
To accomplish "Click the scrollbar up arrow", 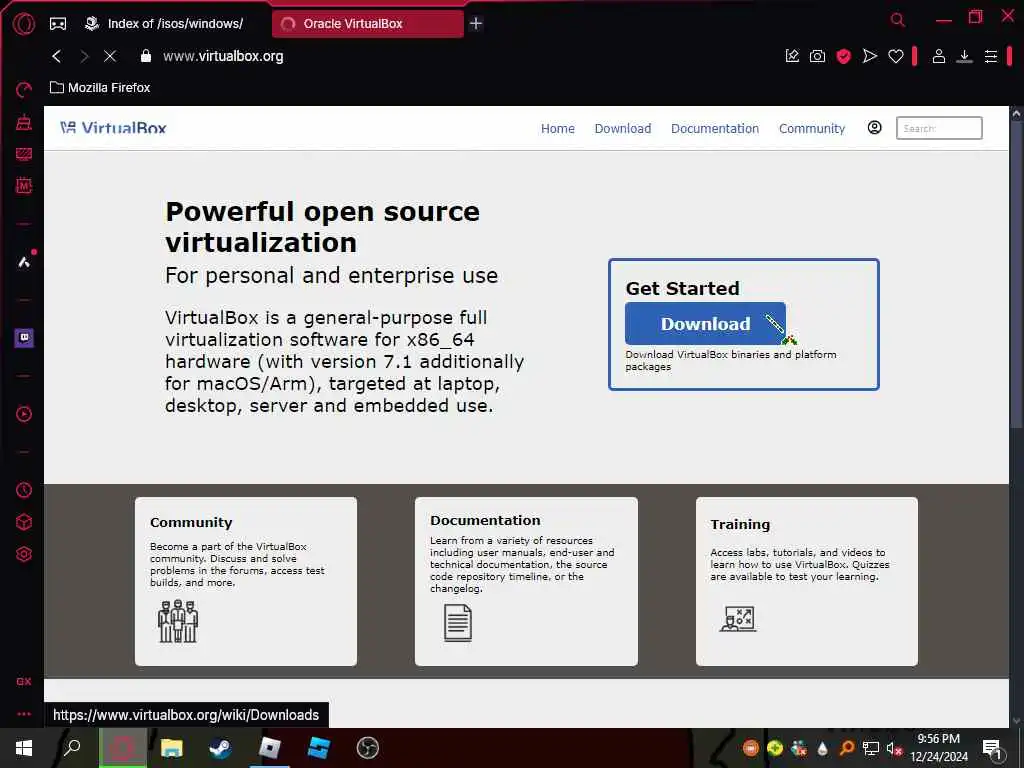I will point(1016,113).
